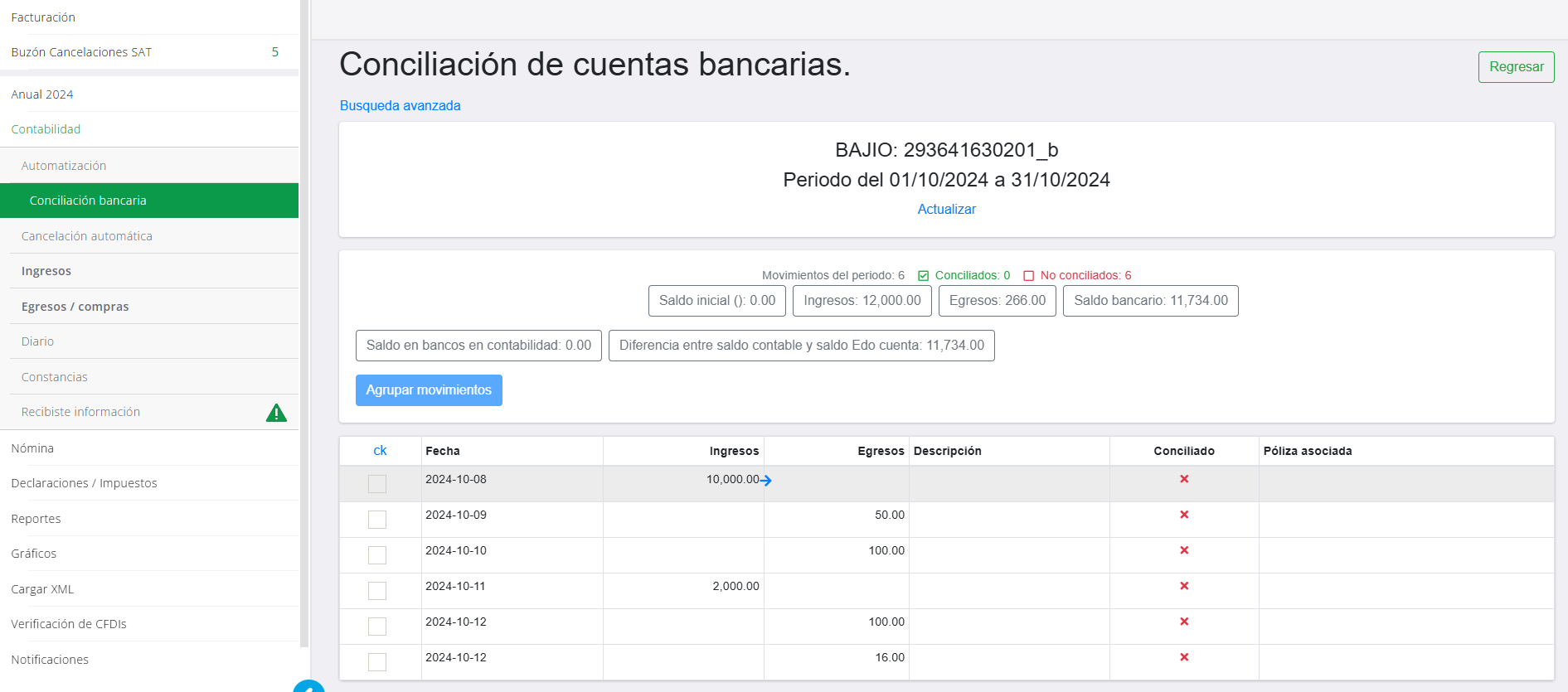Expand the Anual 2024 menu
The height and width of the screenshot is (692, 1568).
coord(42,94)
